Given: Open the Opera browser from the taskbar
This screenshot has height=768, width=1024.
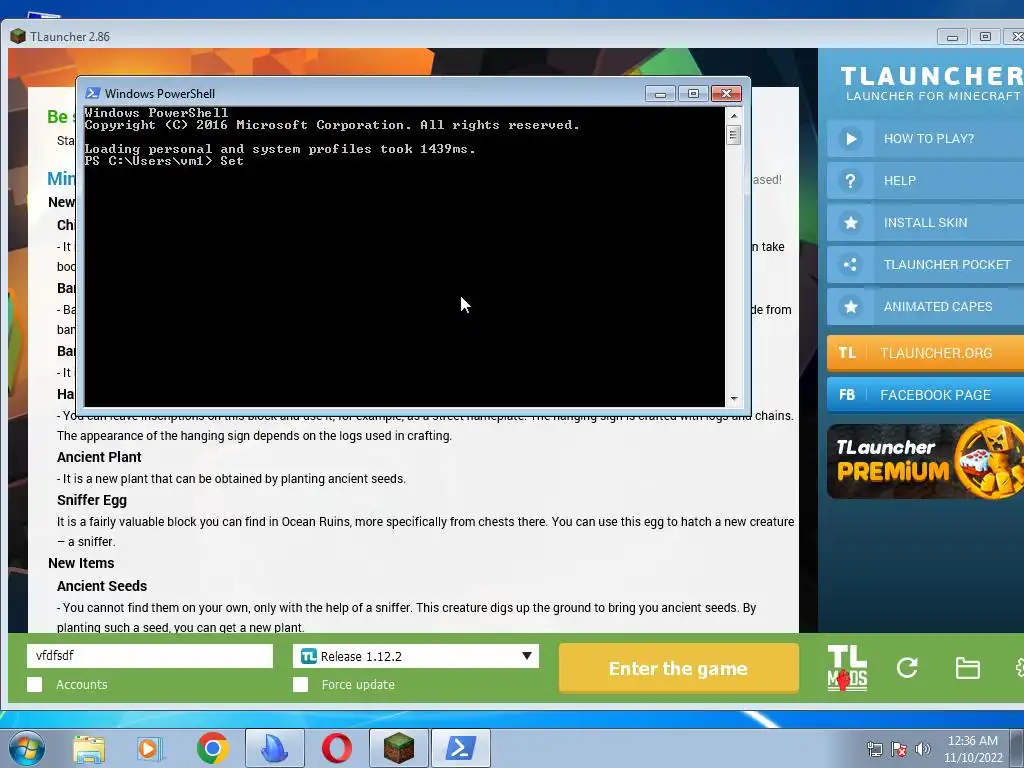Looking at the screenshot, I should click(x=336, y=748).
